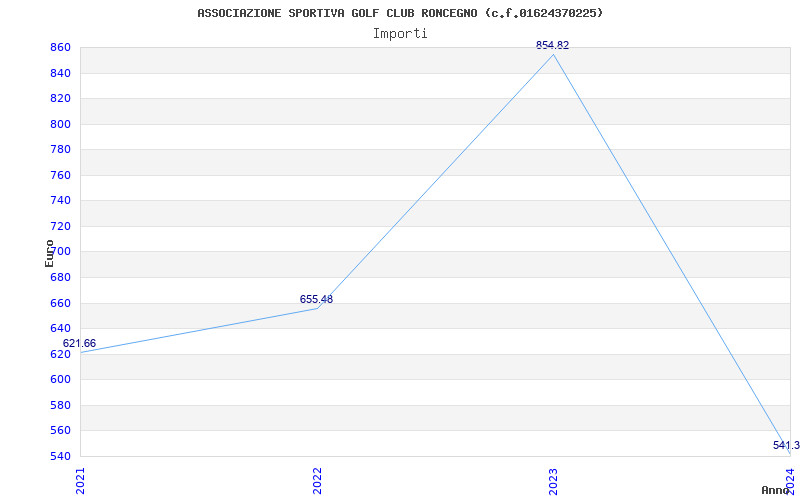Click the Euro y-axis title
Viewport: 800px width, 500px height.
[49, 254]
